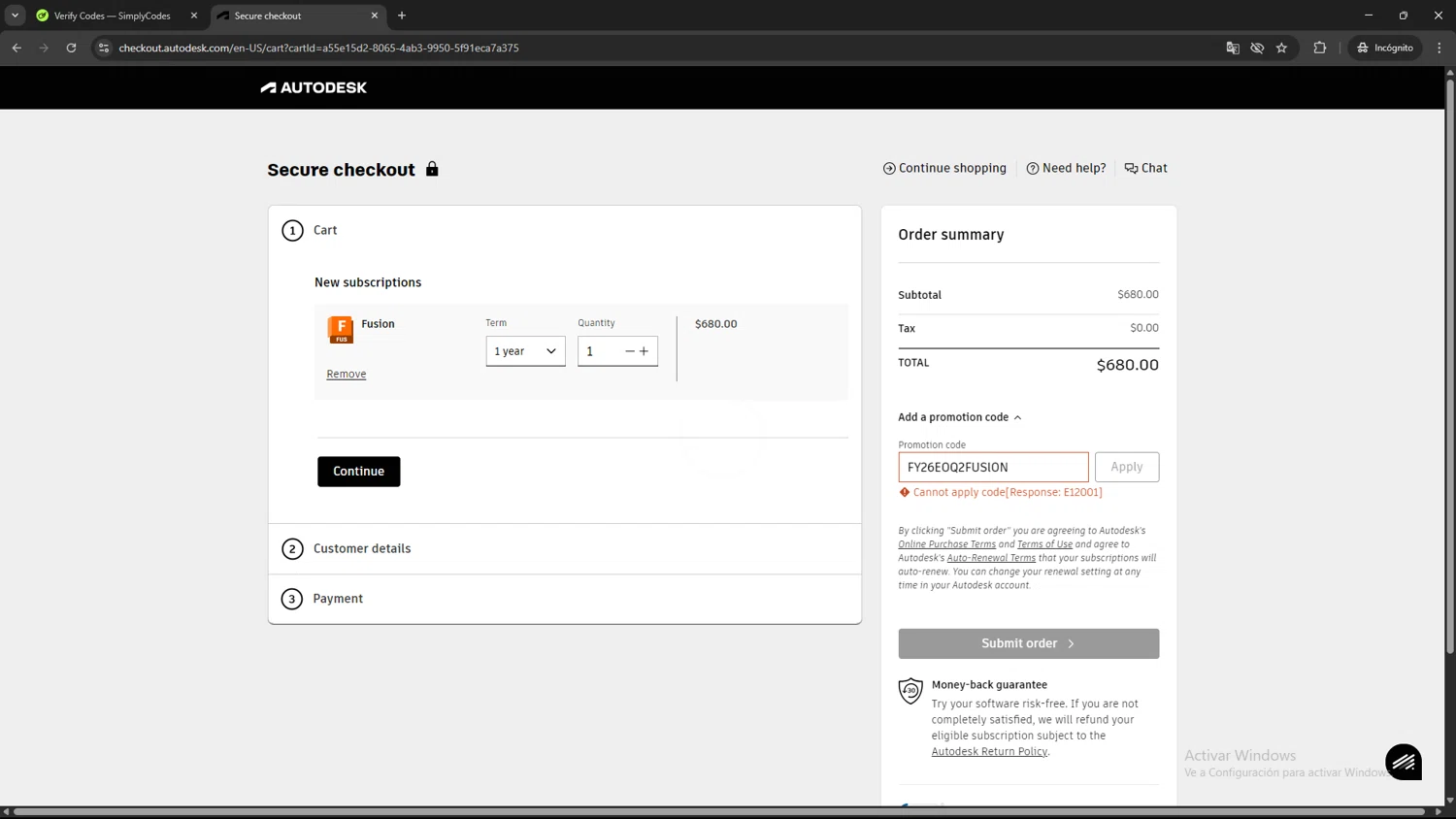Switch to the Verify Codes — SimplyCodes tab
Image resolution: width=1456 pixels, height=819 pixels.
tap(112, 16)
